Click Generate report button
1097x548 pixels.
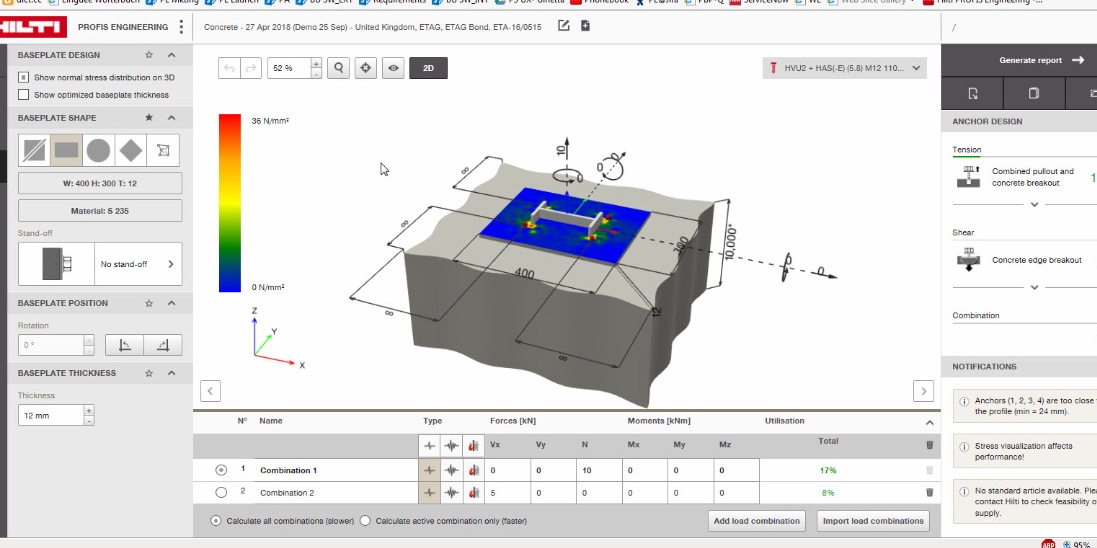(x=1040, y=60)
